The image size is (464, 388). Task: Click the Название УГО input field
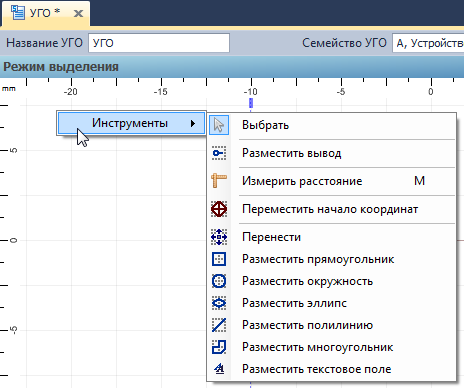[159, 43]
